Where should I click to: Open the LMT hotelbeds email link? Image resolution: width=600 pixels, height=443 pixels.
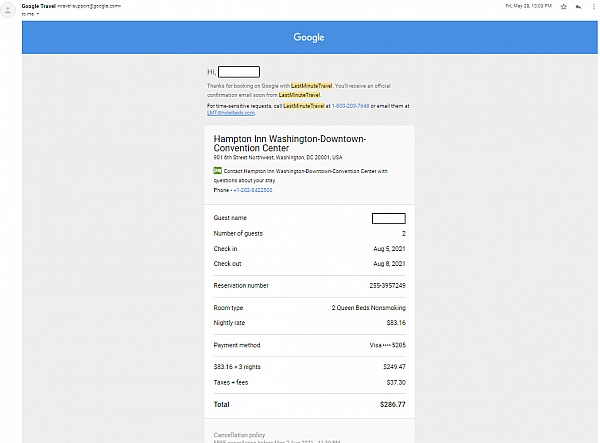231,113
